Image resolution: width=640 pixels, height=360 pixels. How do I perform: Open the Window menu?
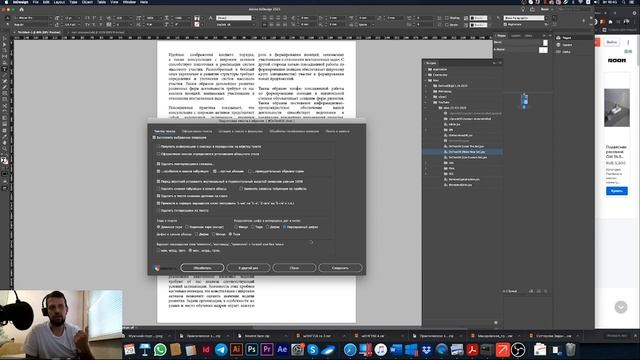pos(129,2)
